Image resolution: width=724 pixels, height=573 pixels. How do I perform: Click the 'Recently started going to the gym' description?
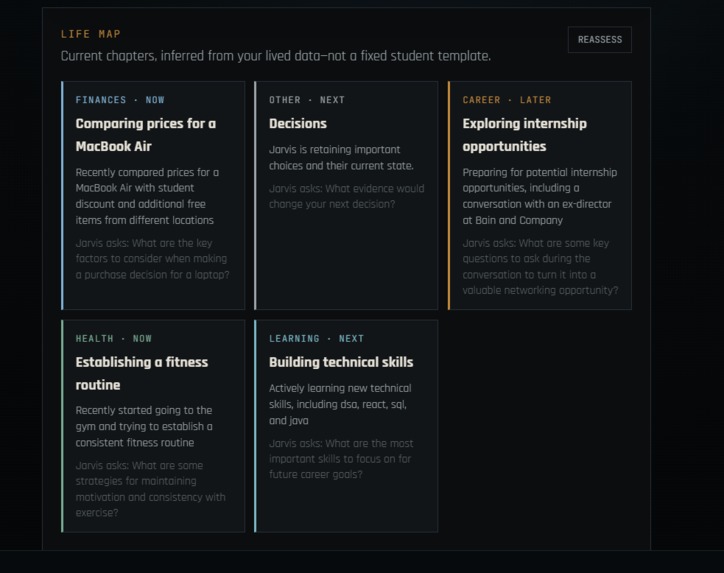[144, 426]
